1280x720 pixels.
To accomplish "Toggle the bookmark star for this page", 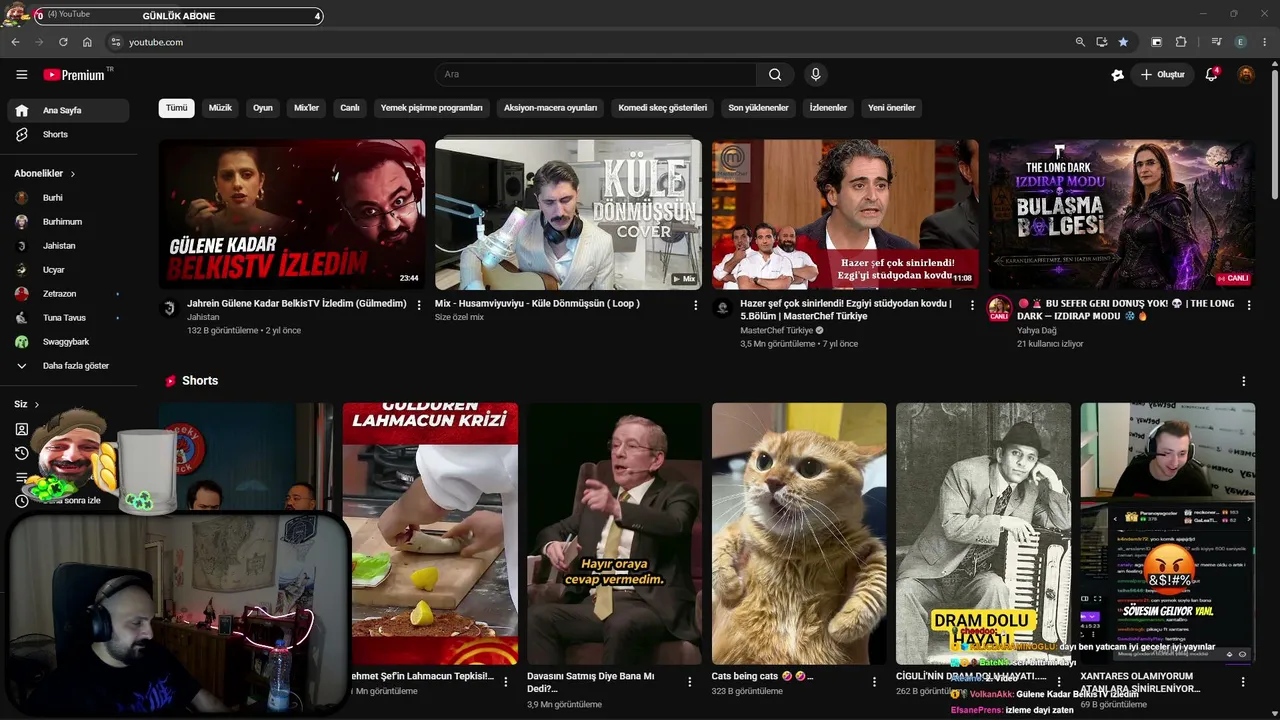I will tap(1123, 42).
